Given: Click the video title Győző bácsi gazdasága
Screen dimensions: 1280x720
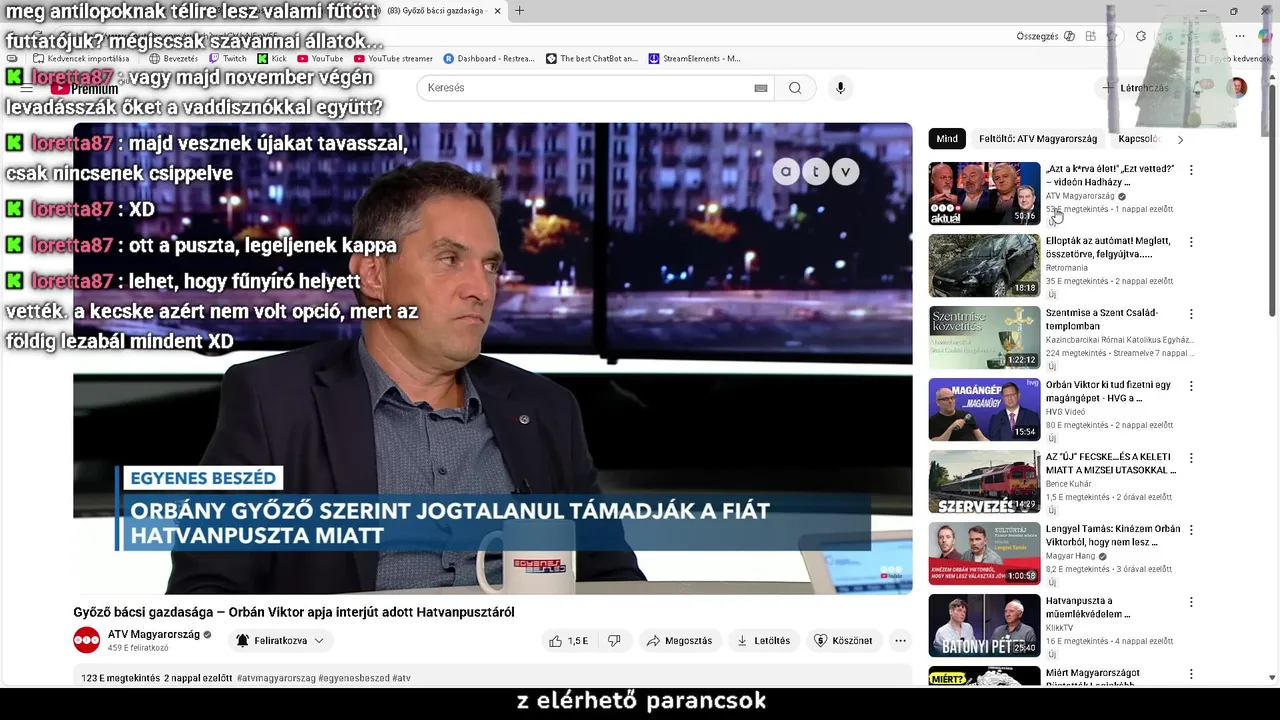Looking at the screenshot, I should click(x=294, y=612).
